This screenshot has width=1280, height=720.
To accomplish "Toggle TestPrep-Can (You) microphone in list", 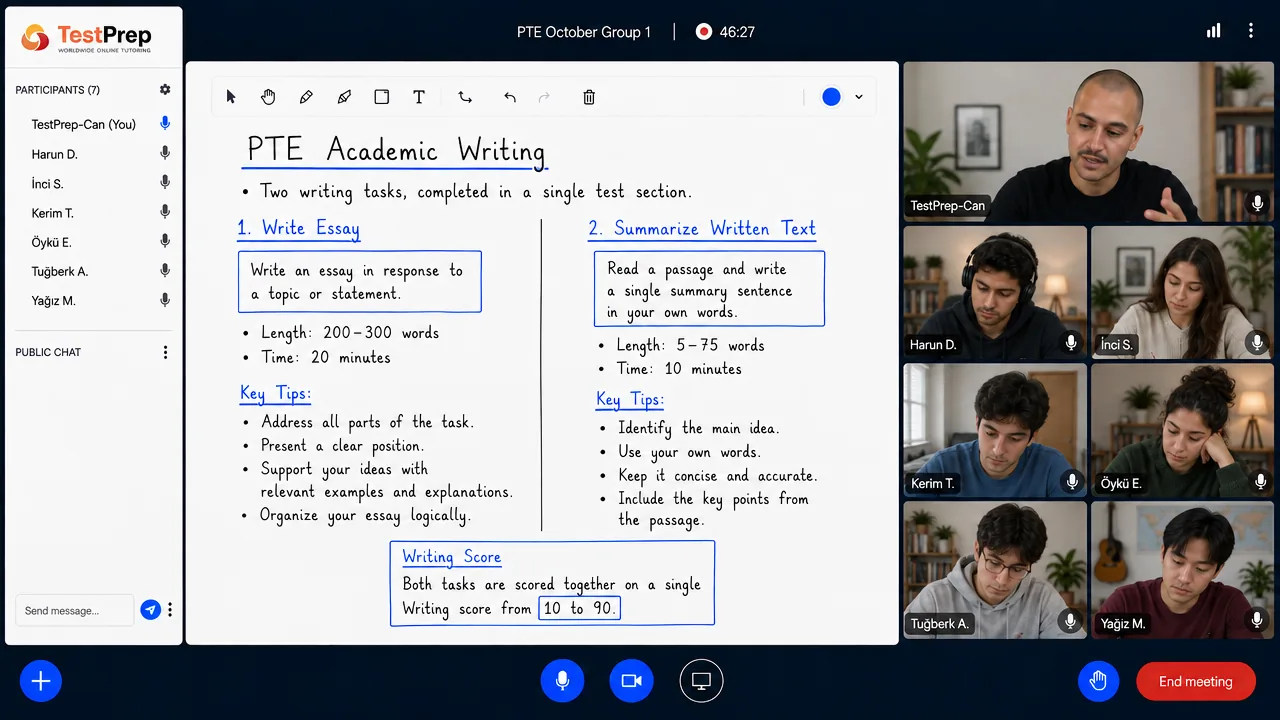I will pyautogui.click(x=165, y=124).
